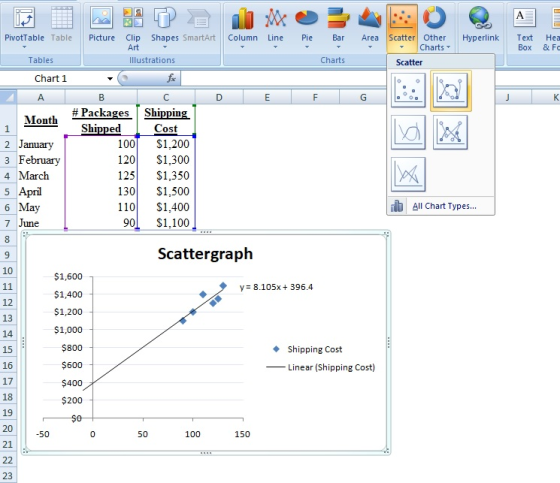Choose Scatter with Smooth Lines and Markers
The image size is (560, 483).
tap(450, 90)
